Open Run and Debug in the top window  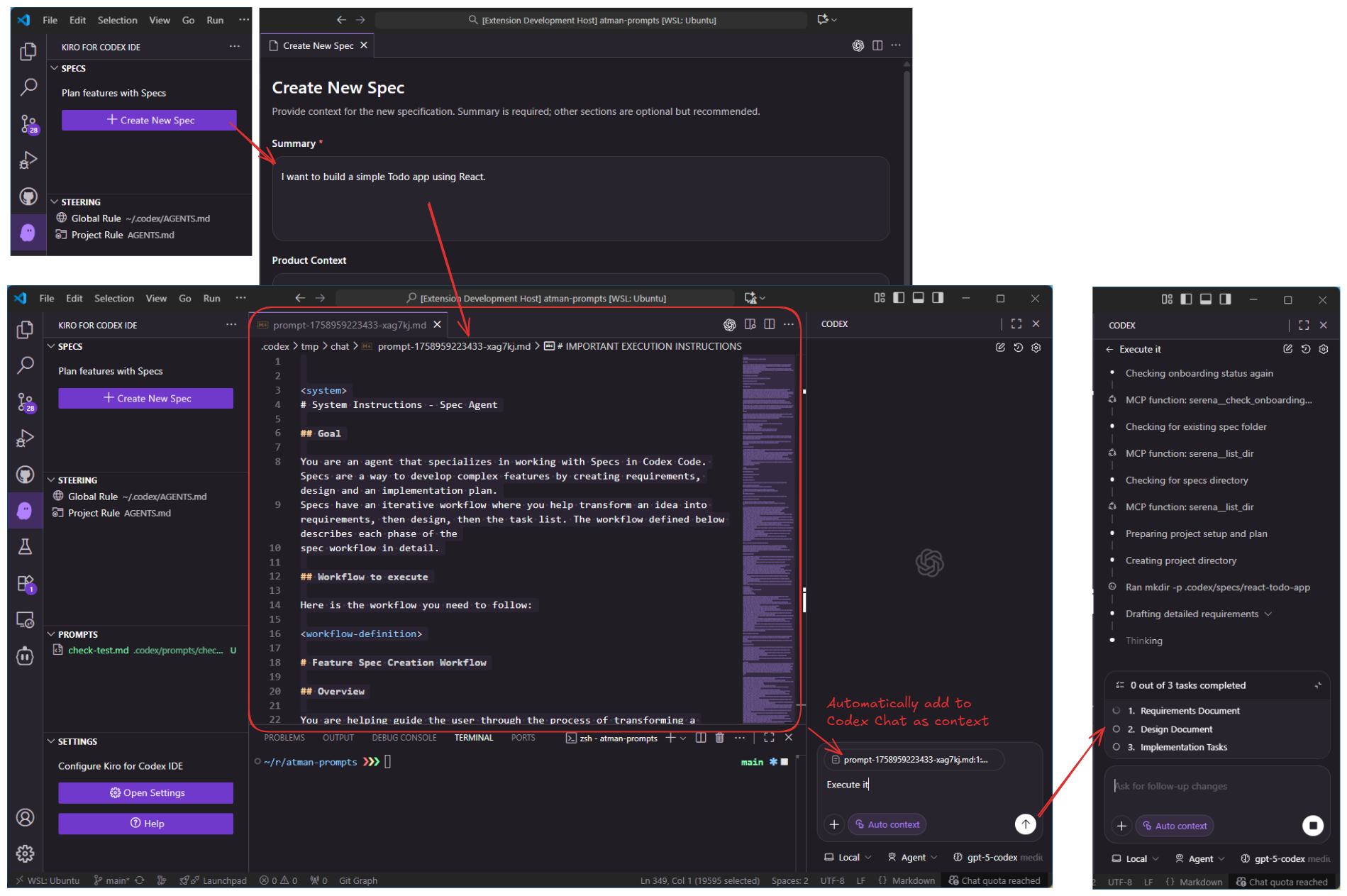point(28,160)
